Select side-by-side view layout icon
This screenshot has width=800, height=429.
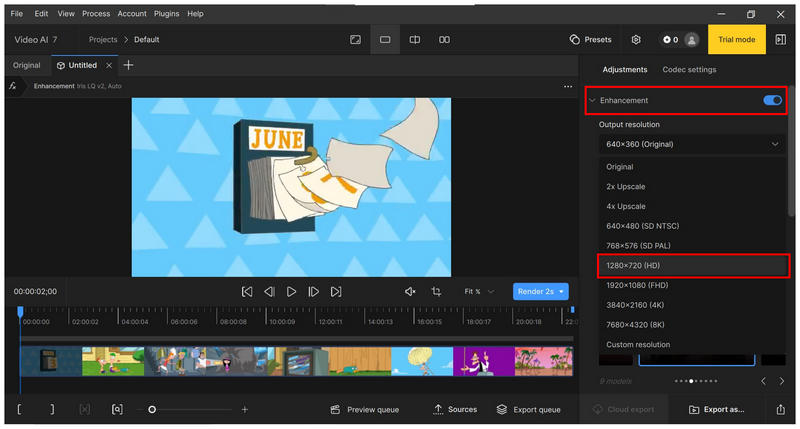pos(444,40)
